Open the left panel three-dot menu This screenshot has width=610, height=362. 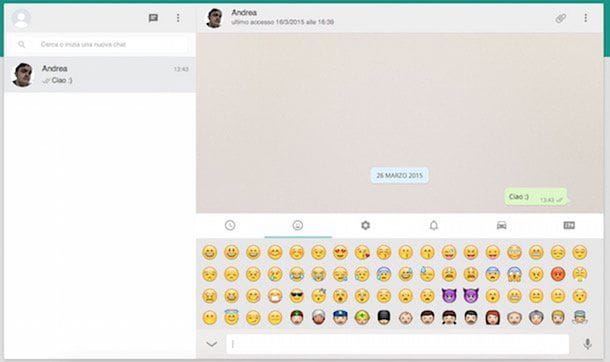click(x=178, y=17)
